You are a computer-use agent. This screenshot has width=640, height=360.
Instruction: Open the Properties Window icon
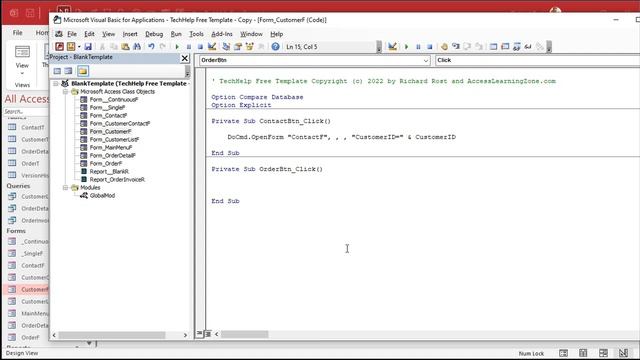(x=238, y=47)
